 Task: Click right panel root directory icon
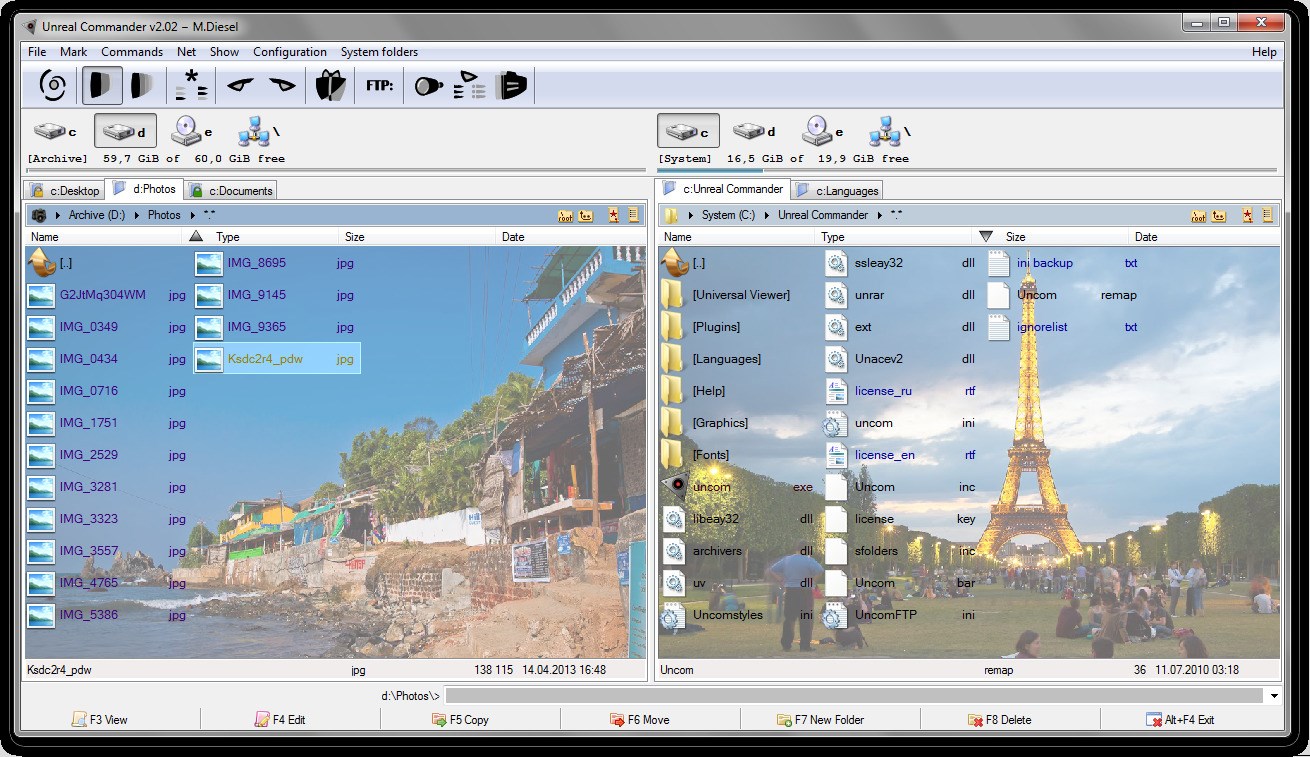pyautogui.click(x=1198, y=215)
